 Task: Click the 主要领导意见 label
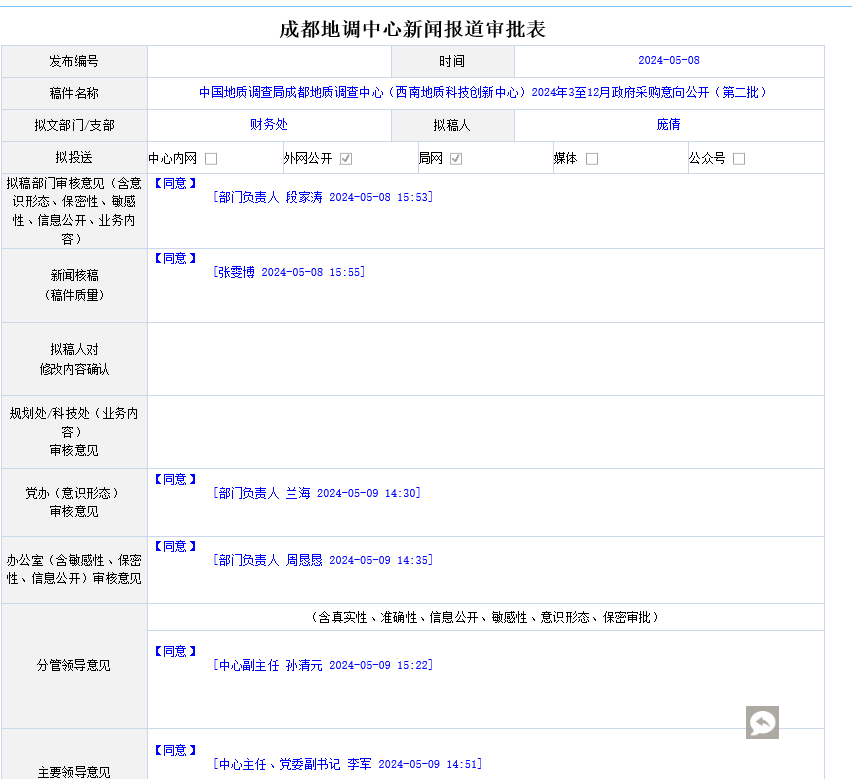[x=74, y=771]
